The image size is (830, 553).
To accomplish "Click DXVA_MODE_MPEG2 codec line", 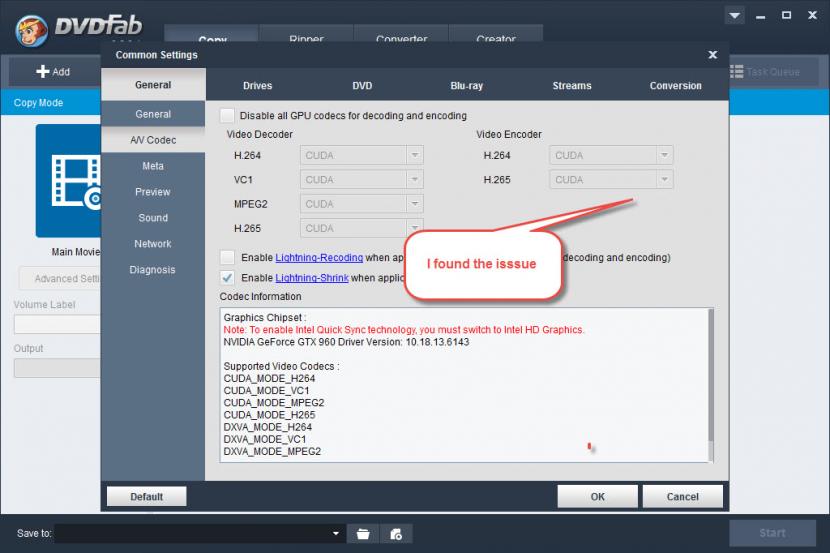I will (x=272, y=451).
